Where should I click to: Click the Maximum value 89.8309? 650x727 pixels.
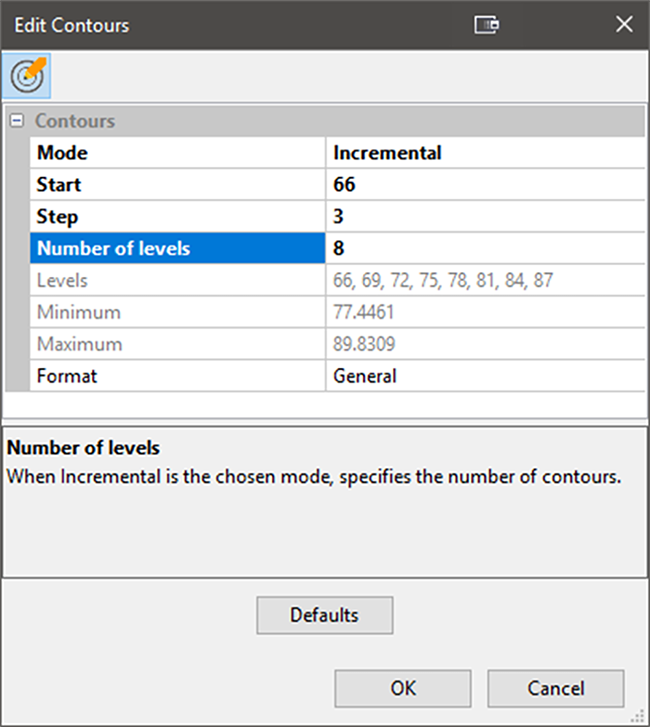click(x=485, y=344)
